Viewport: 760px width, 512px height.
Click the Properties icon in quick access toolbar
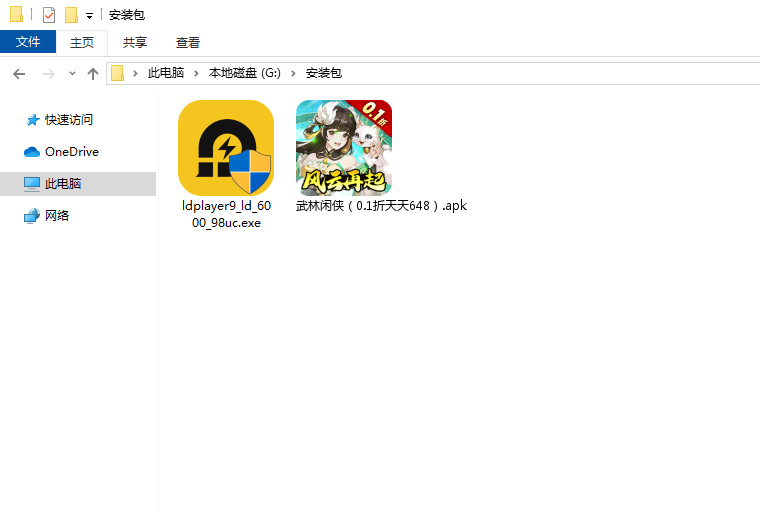(x=49, y=15)
